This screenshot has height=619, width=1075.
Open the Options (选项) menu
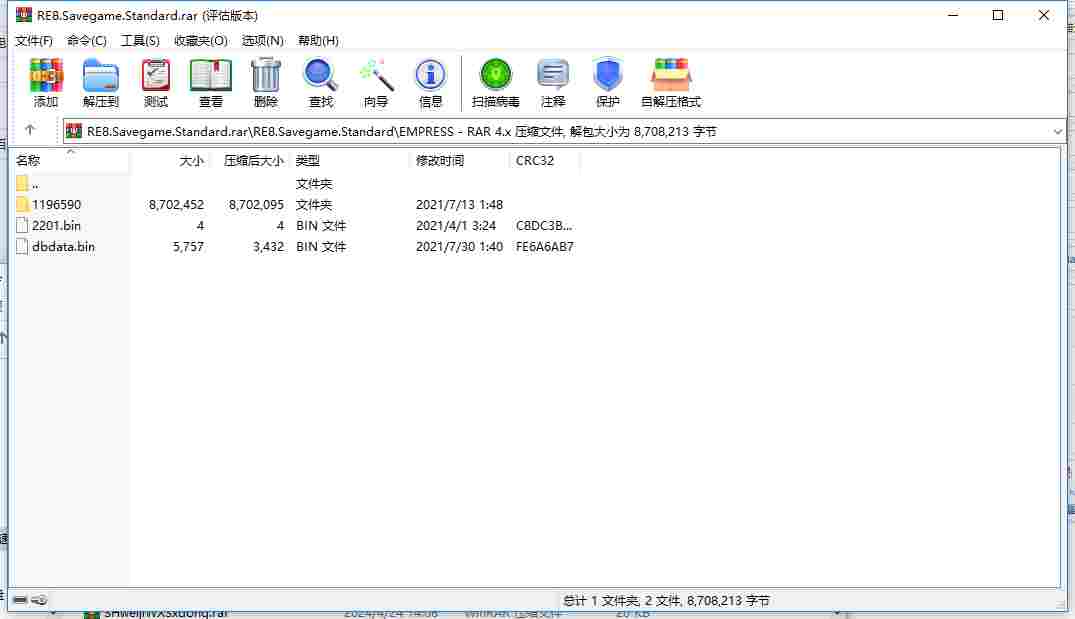[263, 40]
